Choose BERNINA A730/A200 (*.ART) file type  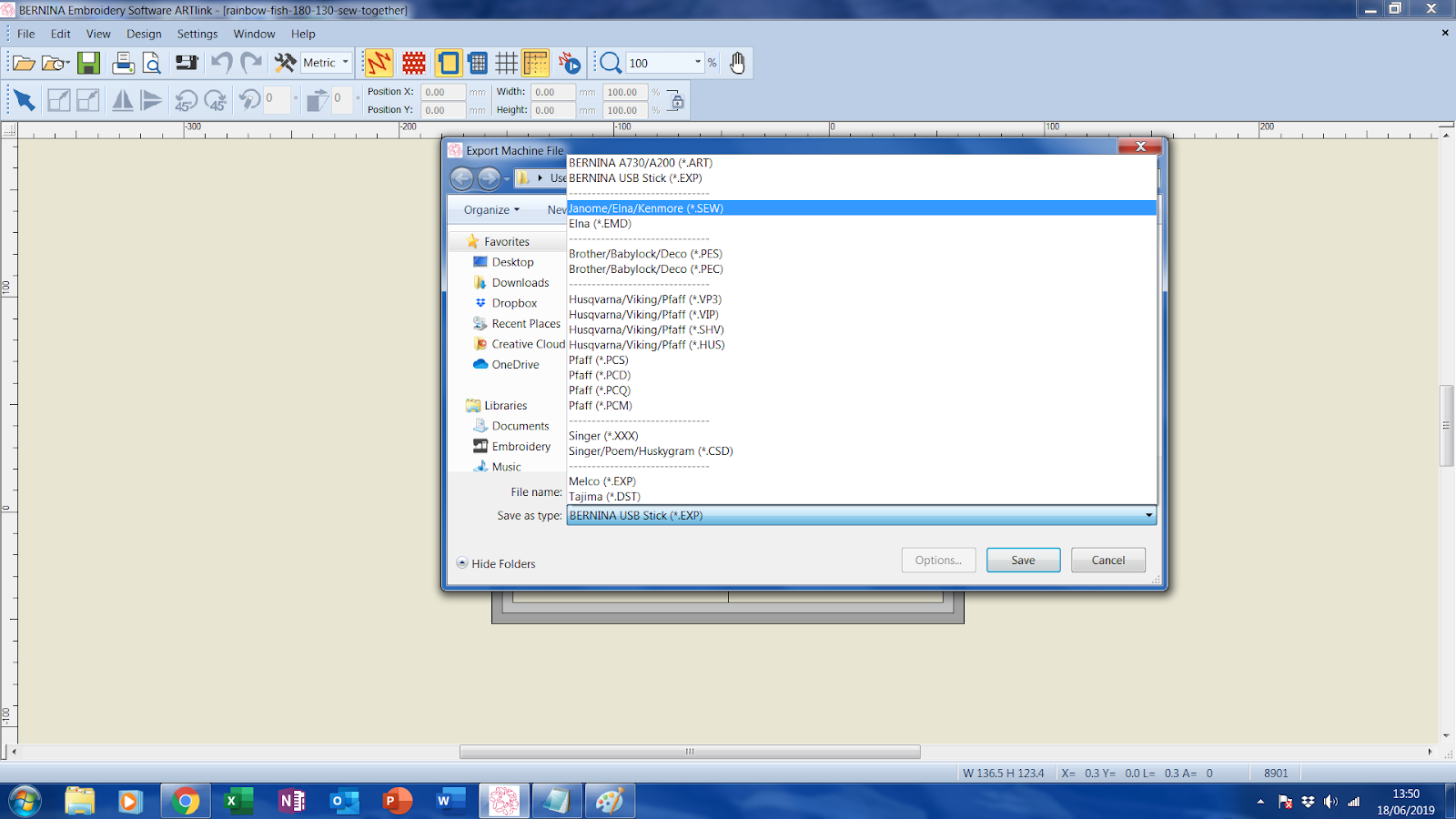pyautogui.click(x=861, y=163)
